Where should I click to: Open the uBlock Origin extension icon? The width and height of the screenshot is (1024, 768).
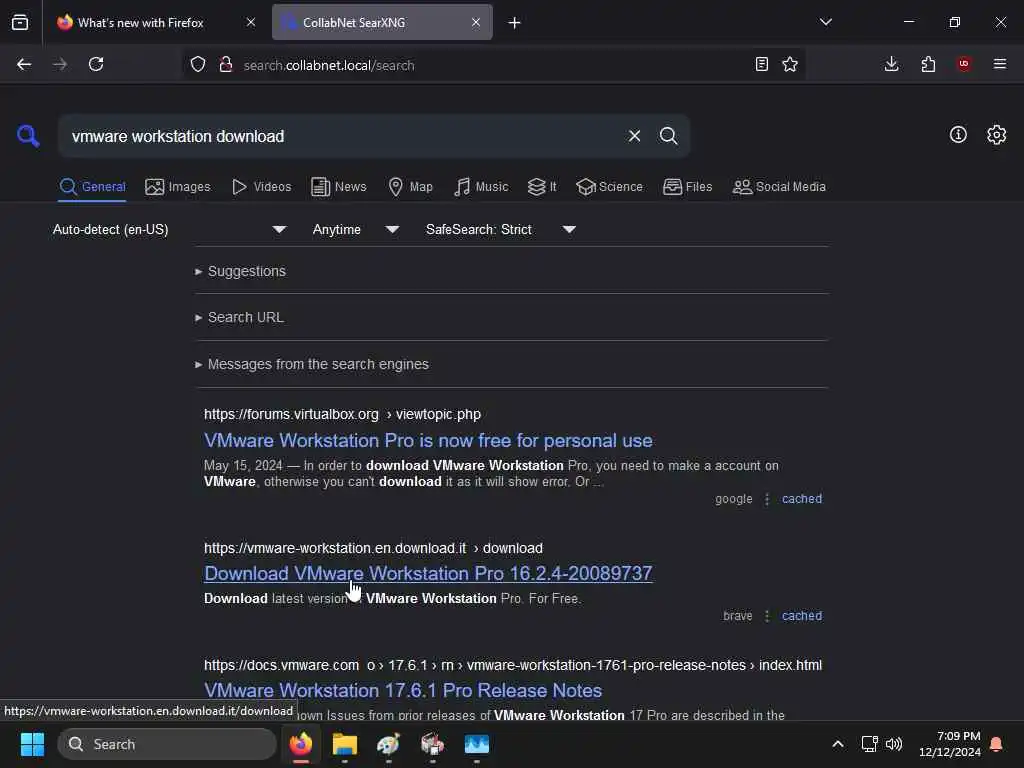[x=964, y=64]
